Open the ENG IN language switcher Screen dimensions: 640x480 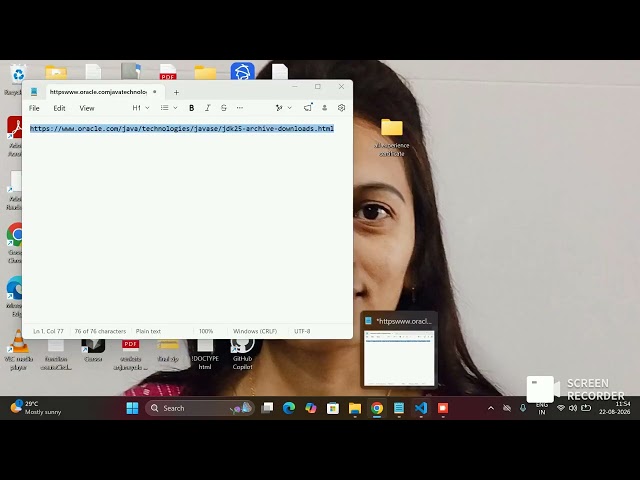(x=542, y=408)
